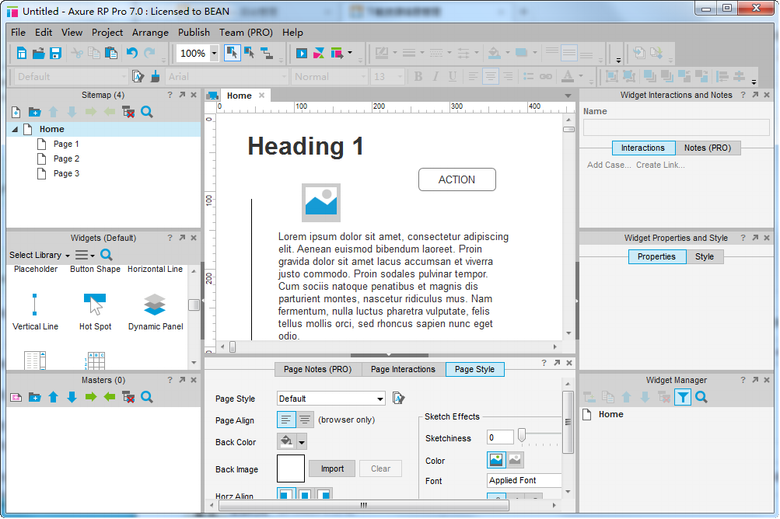Switch to the Notes (PRO) tab
Viewport: 780px width, 519px height.
click(x=707, y=148)
